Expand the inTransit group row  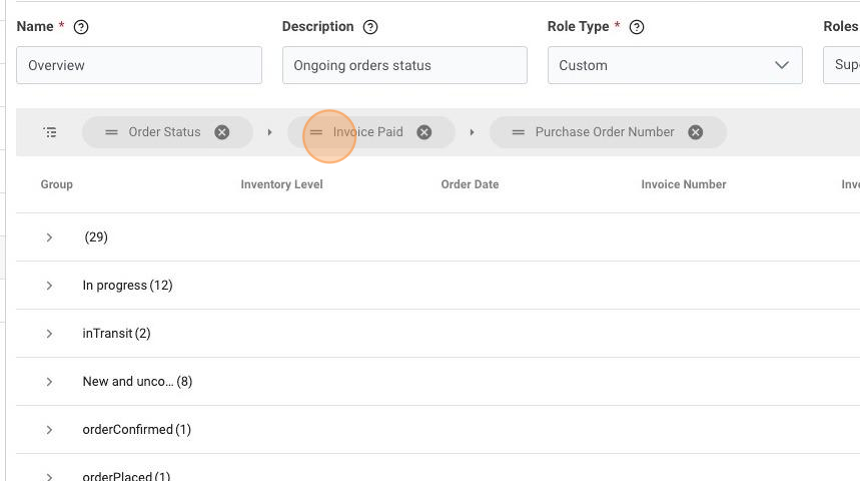click(x=49, y=333)
